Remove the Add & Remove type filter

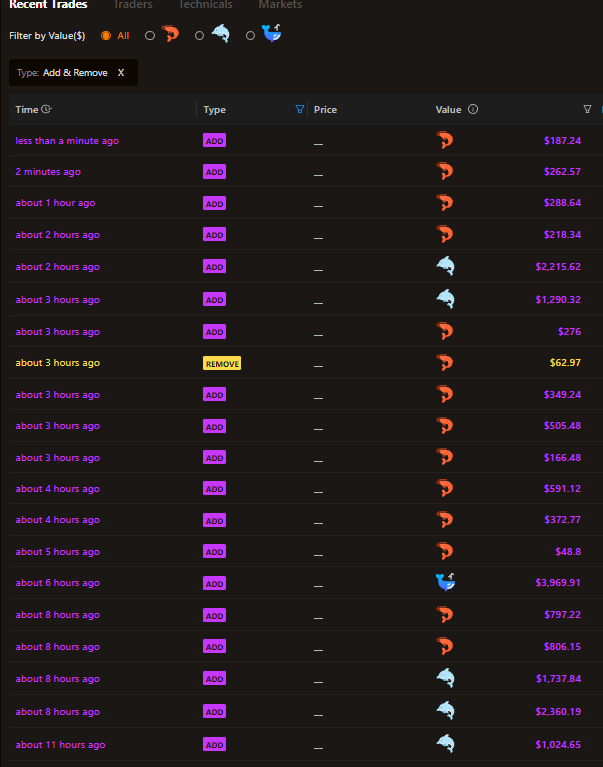pyautogui.click(x=121, y=72)
